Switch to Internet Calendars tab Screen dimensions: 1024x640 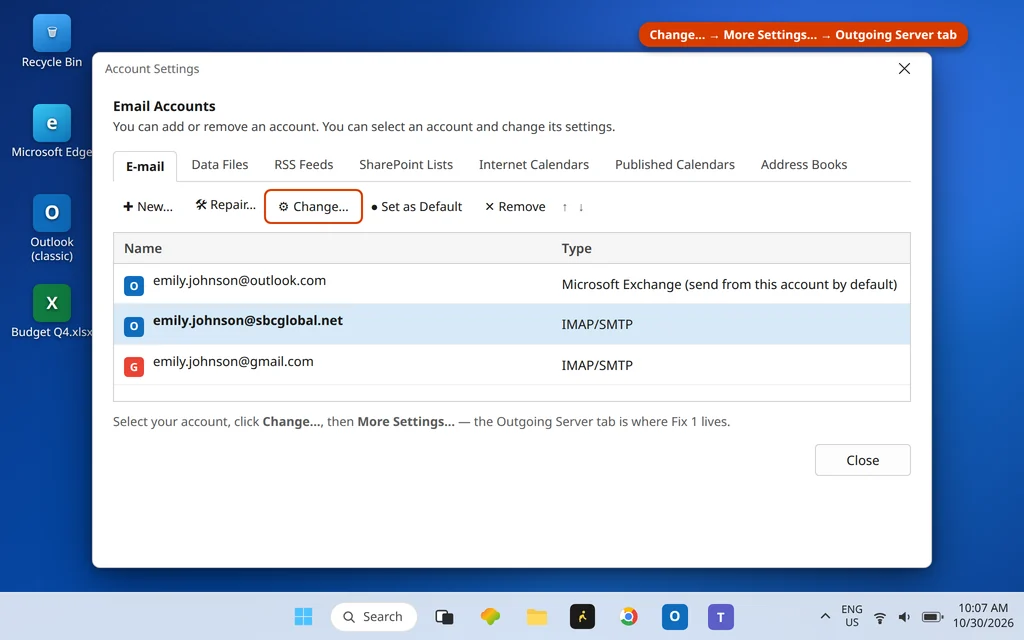coord(534,165)
